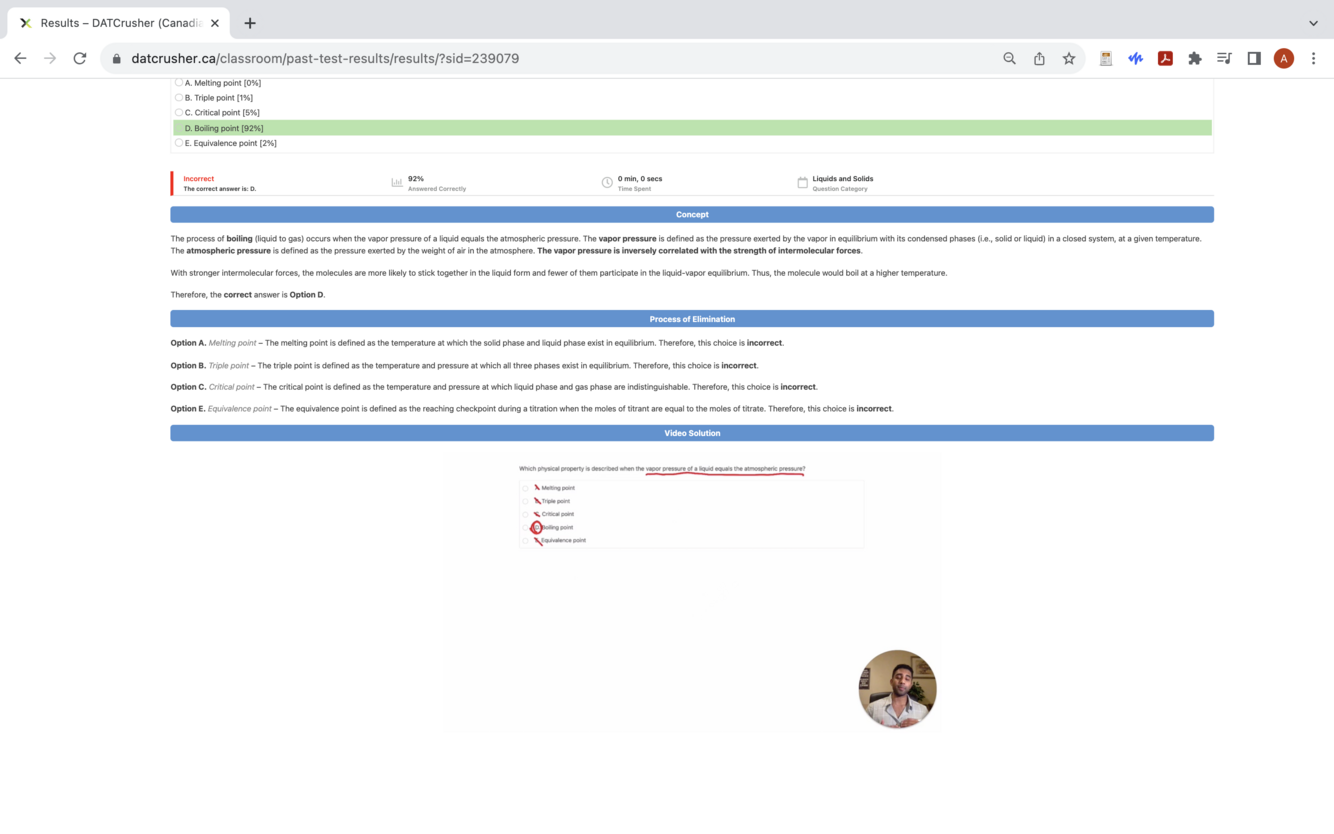Click the 'Option C. Critical point' explanation
This screenshot has width=1334, height=834.
(494, 387)
